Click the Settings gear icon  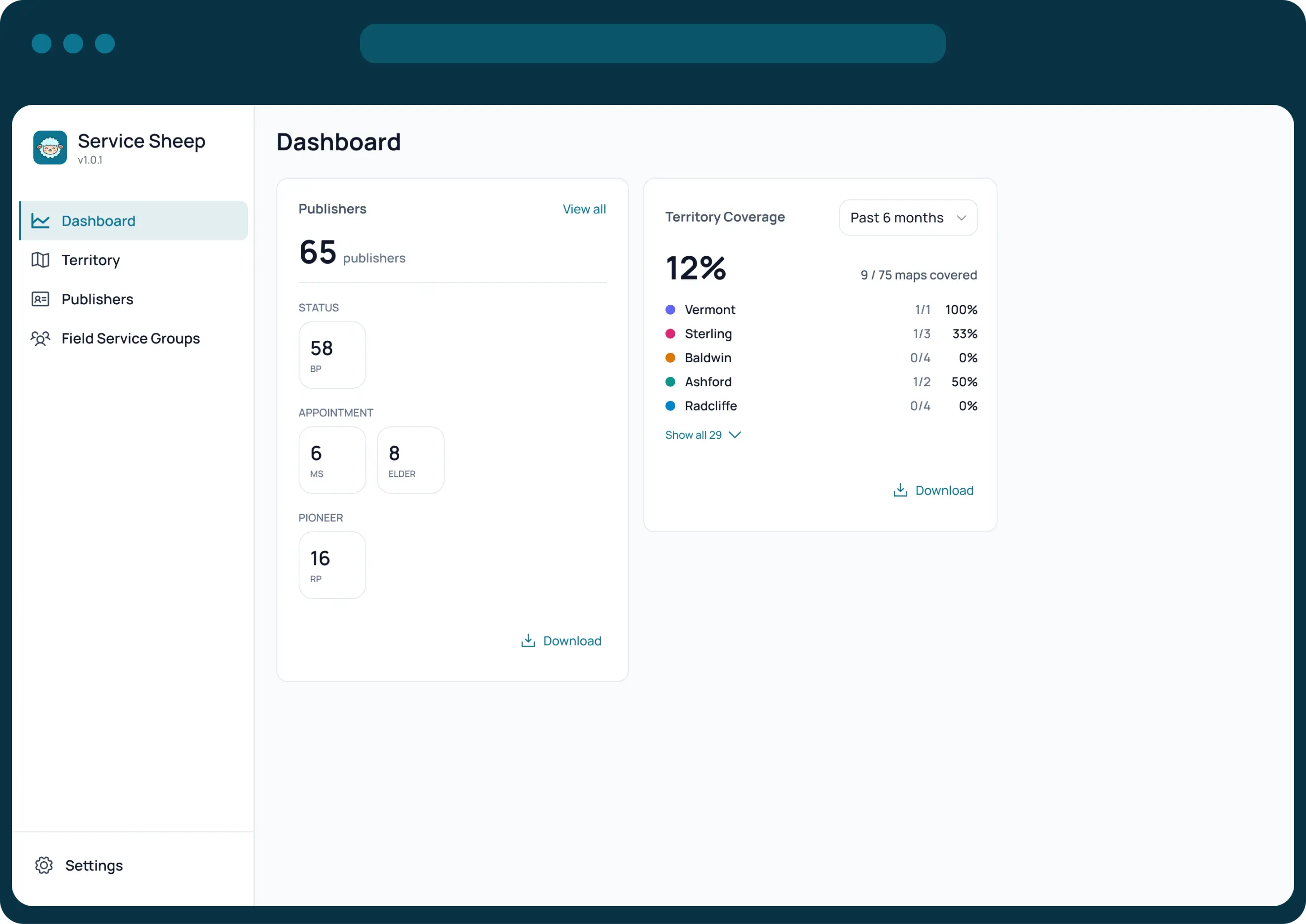pyautogui.click(x=44, y=866)
